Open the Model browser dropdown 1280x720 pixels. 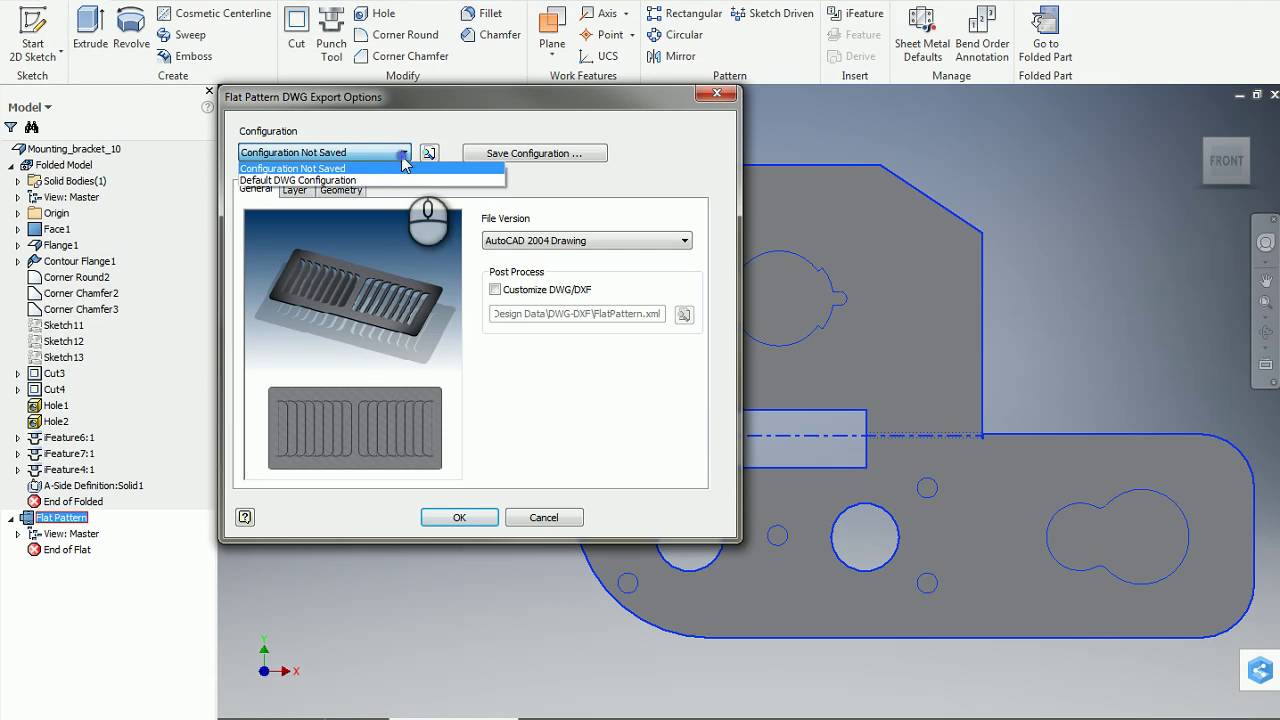[x=30, y=107]
